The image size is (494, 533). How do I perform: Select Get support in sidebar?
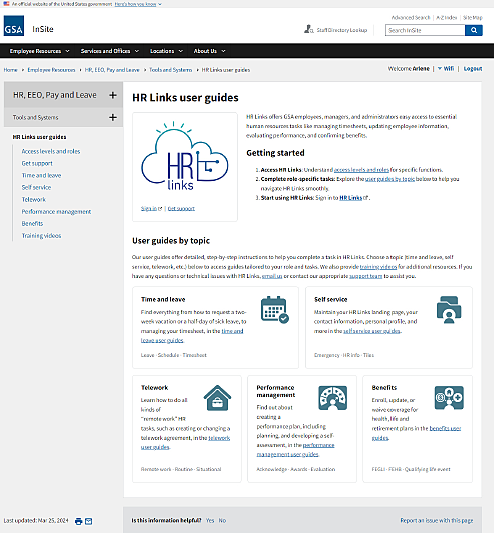(37, 164)
